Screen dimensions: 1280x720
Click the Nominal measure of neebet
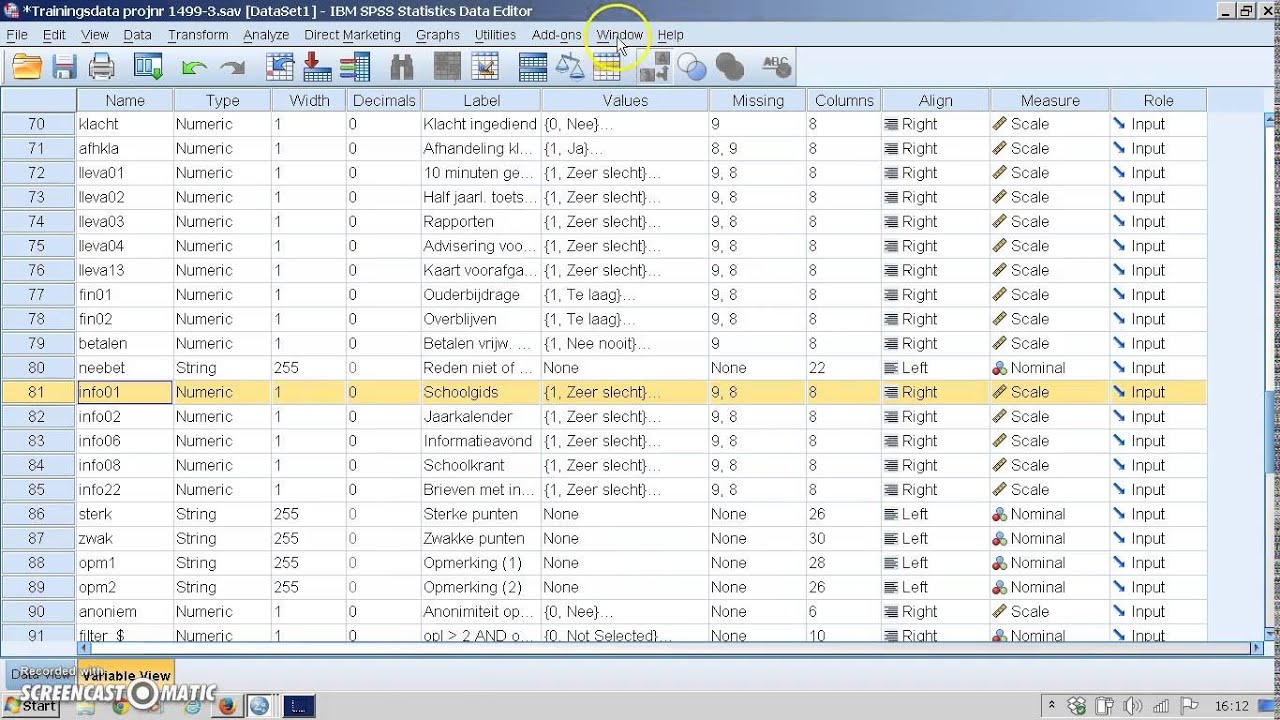click(1050, 368)
